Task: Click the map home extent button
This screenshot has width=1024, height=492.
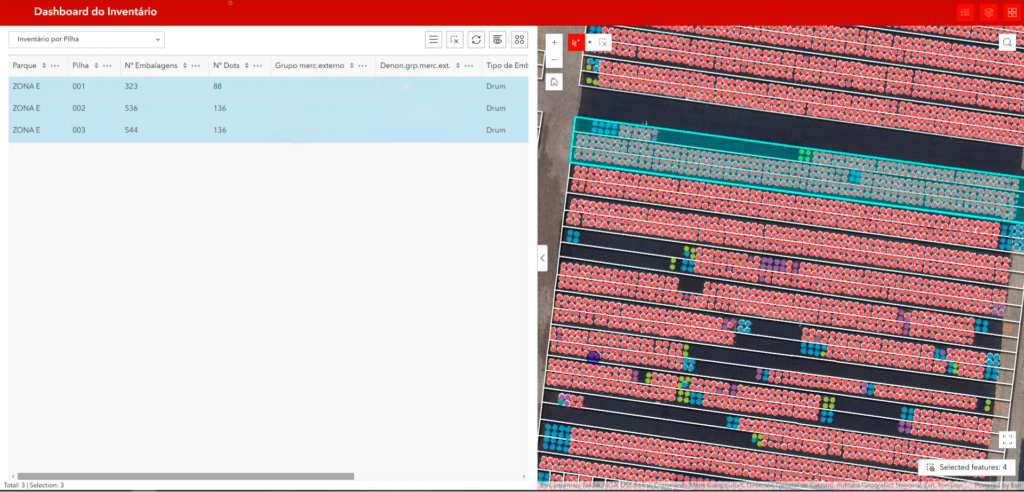Action: point(554,82)
